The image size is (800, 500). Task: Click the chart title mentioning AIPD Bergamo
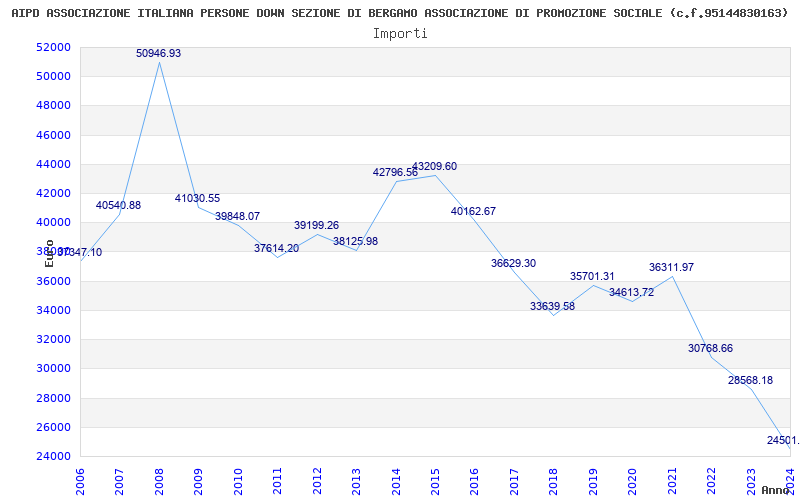(x=400, y=13)
